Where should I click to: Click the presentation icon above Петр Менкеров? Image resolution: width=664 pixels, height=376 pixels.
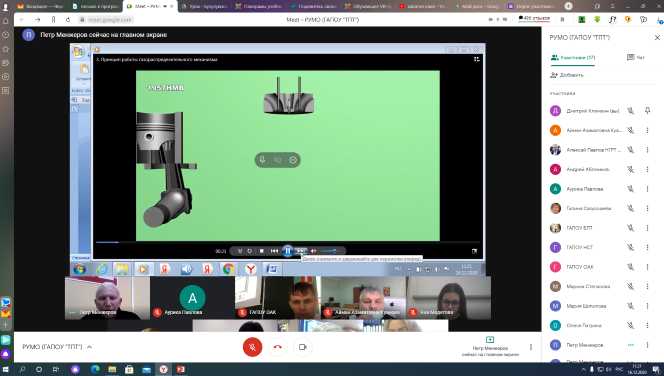click(490, 340)
